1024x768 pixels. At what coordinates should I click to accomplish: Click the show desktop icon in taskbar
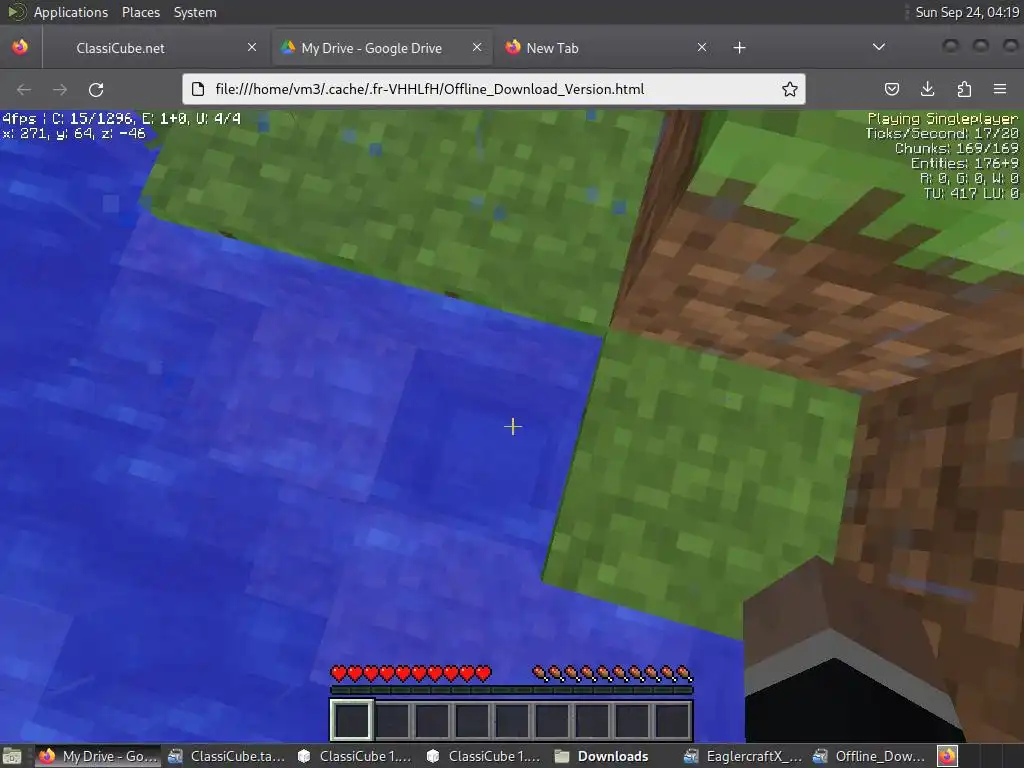tap(12, 756)
